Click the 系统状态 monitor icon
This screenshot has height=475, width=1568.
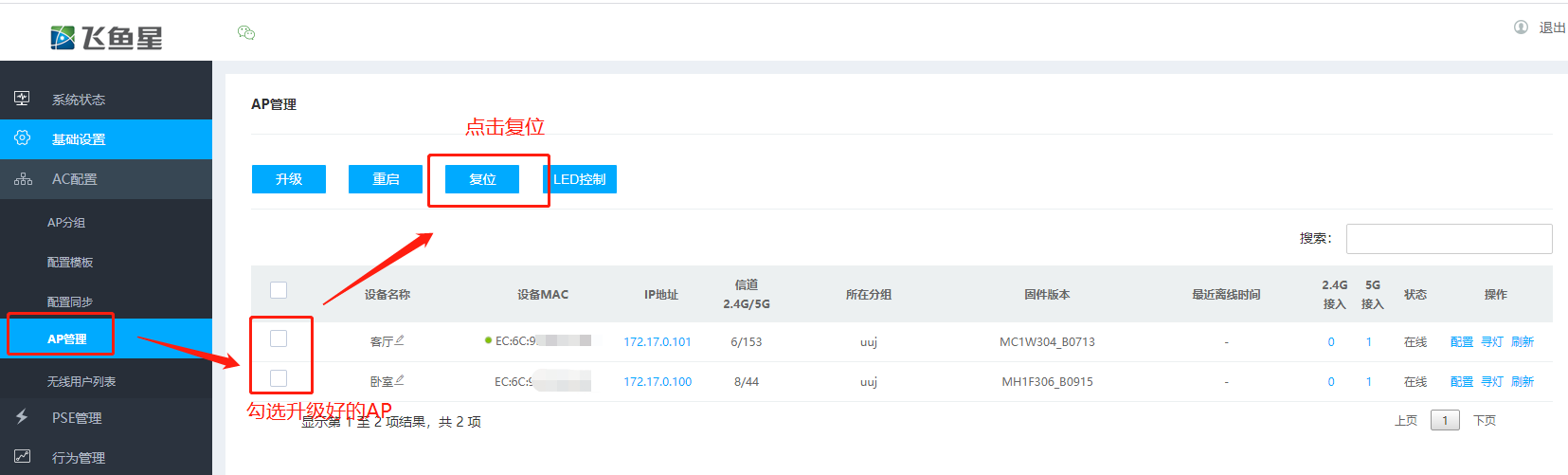pos(22,99)
